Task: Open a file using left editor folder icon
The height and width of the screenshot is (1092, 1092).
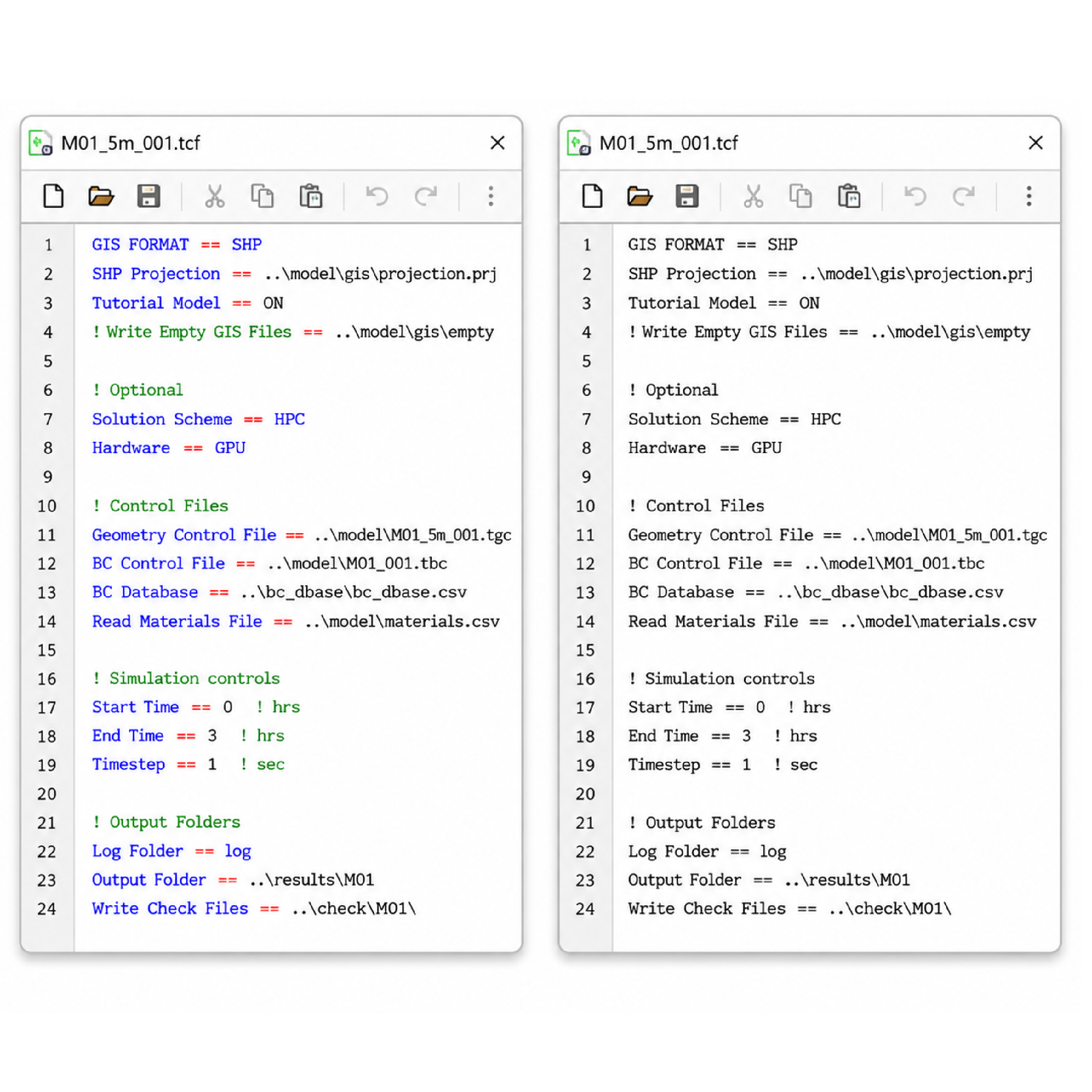Action: pyautogui.click(x=101, y=196)
